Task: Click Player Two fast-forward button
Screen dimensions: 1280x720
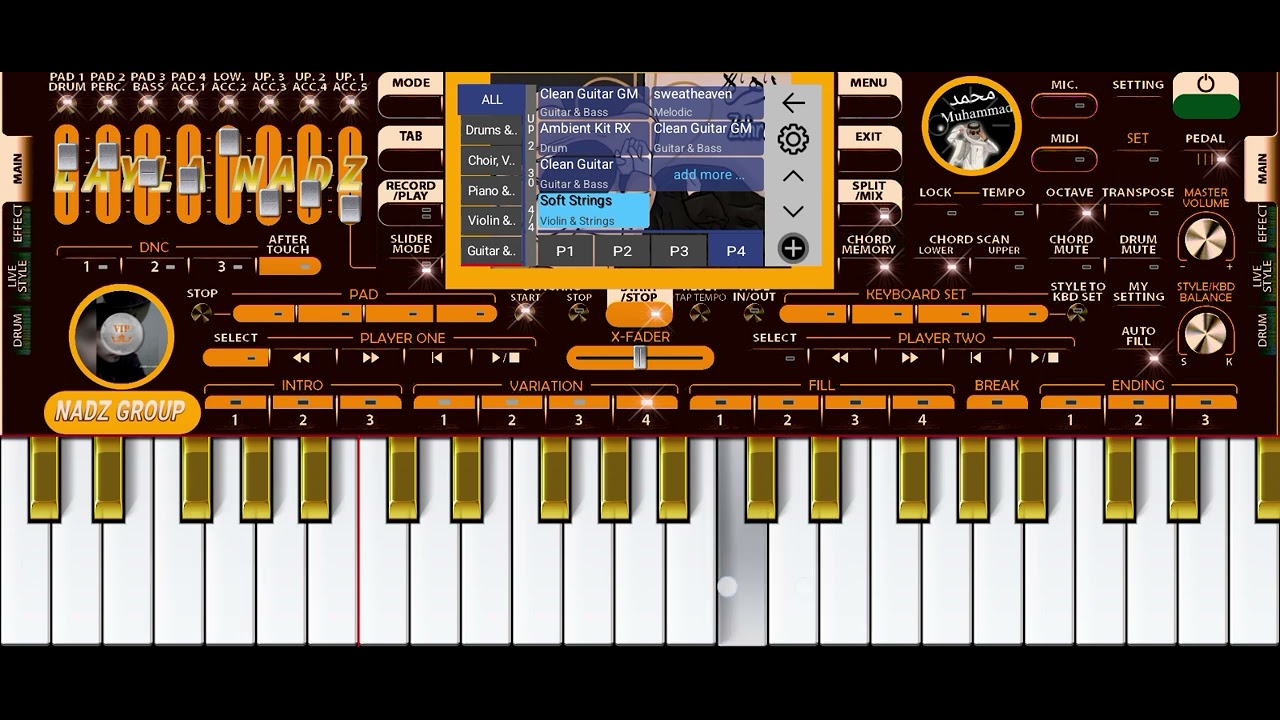Action: (909, 357)
